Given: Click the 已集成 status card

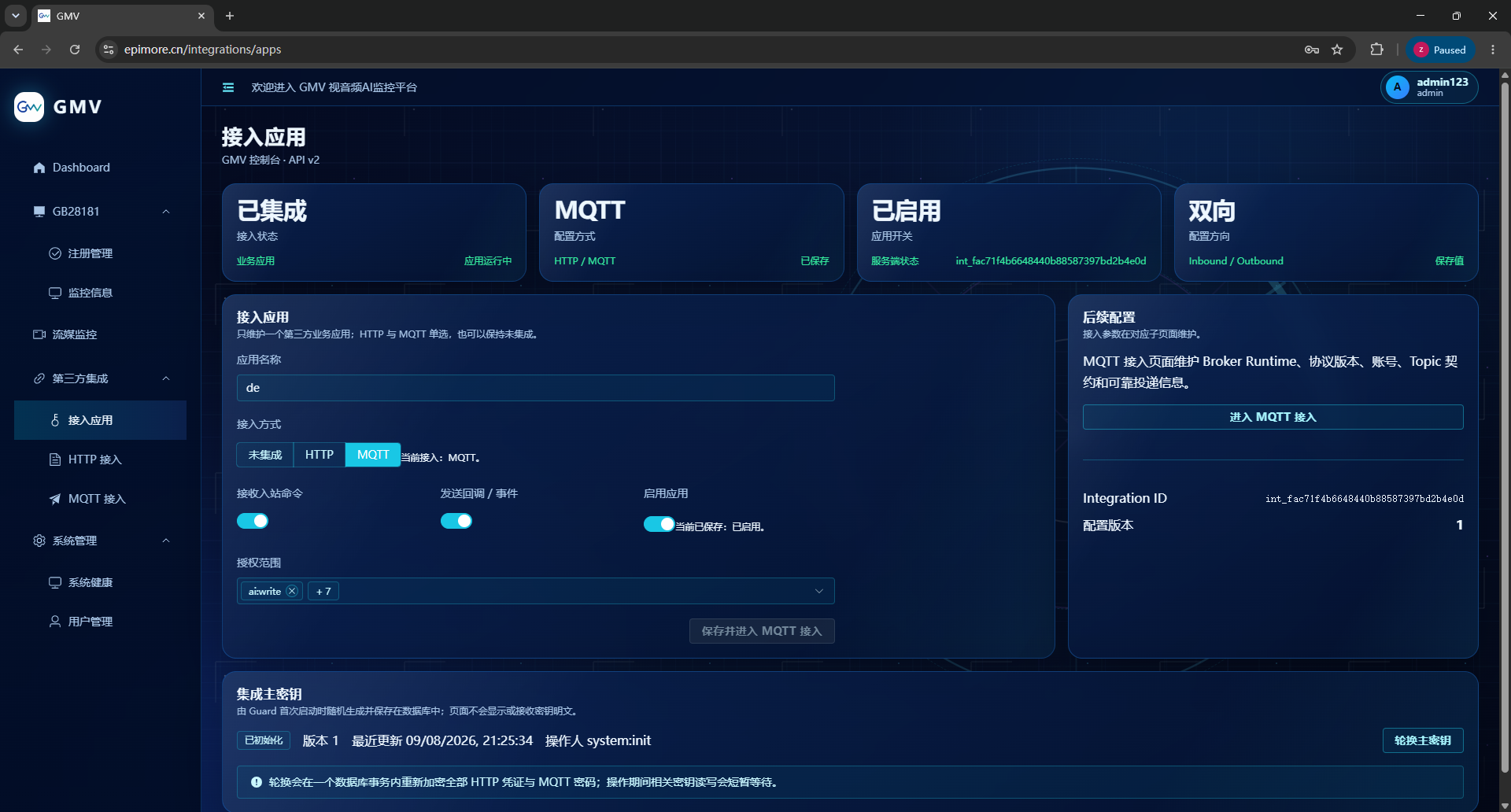Looking at the screenshot, I should (x=374, y=232).
